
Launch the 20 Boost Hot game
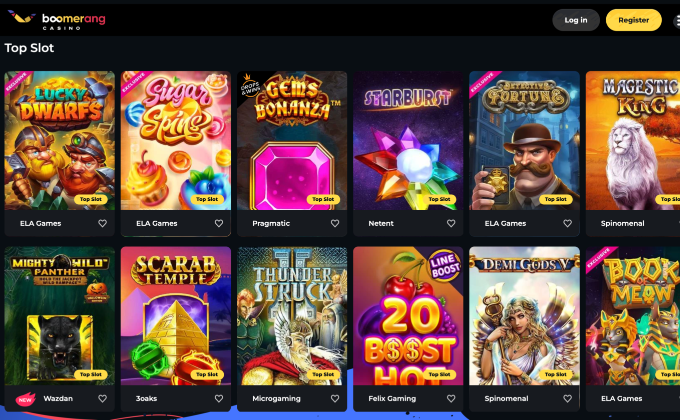[x=408, y=316]
